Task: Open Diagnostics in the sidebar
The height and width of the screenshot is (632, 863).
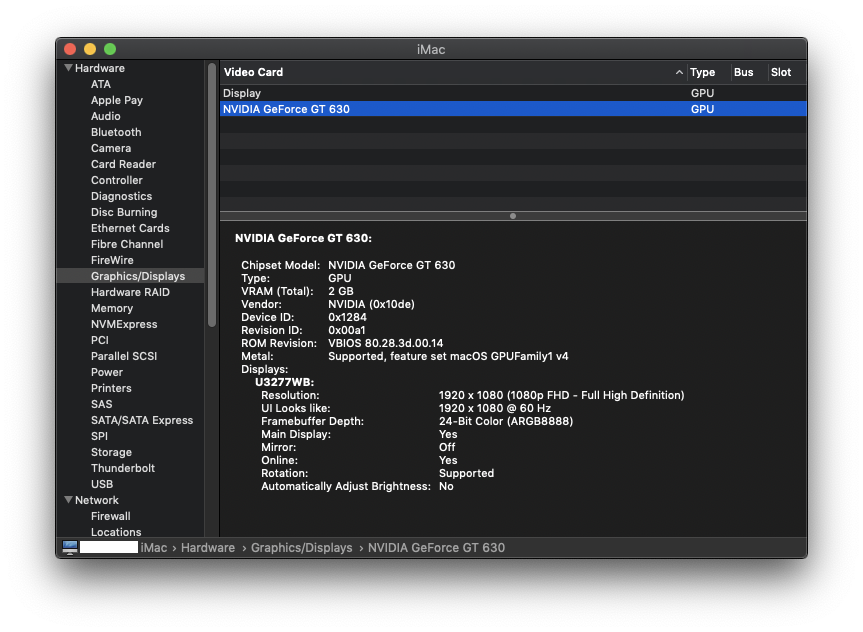Action: click(122, 196)
